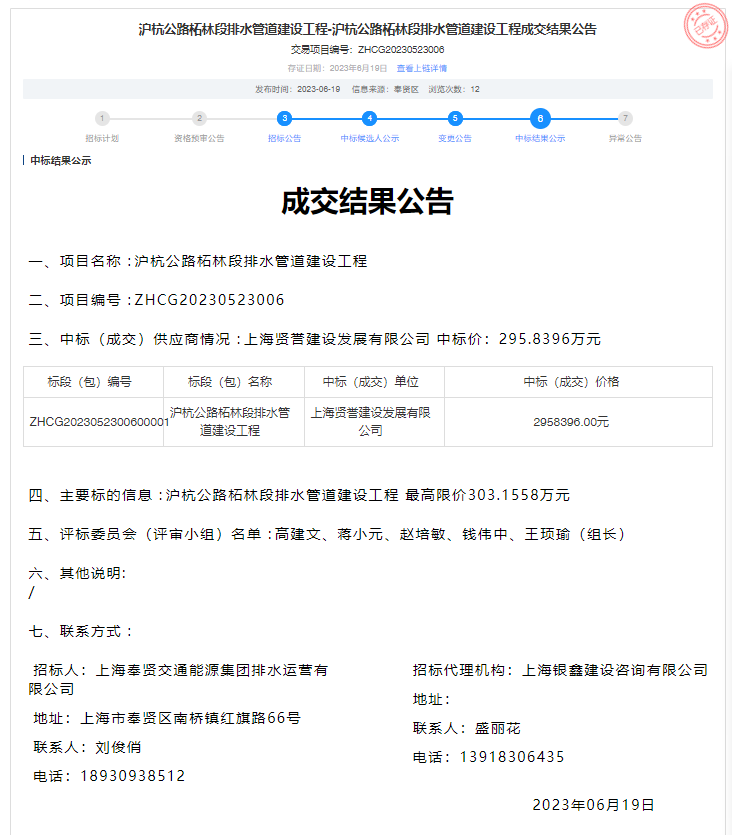732x835 pixels.
Task: Click the step 1 numbered circle
Action: coord(102,118)
